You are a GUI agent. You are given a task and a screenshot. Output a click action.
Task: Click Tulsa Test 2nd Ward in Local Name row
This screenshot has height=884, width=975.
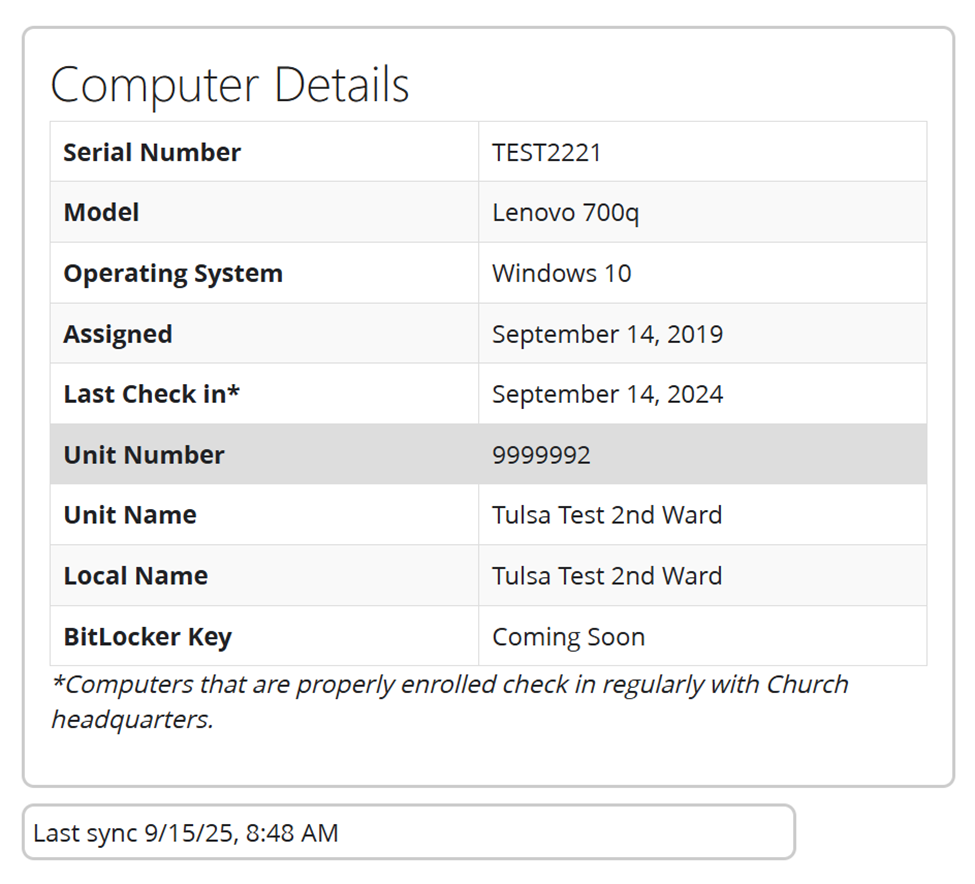606,576
